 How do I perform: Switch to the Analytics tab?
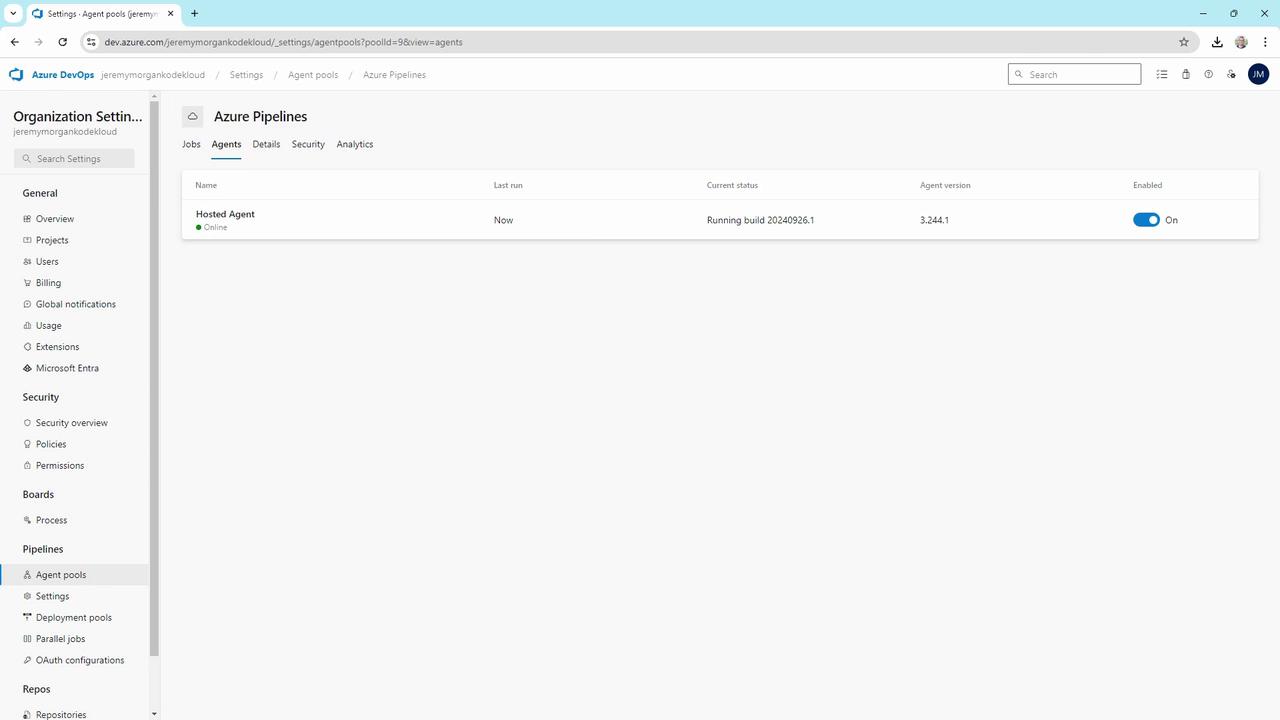[x=355, y=144]
